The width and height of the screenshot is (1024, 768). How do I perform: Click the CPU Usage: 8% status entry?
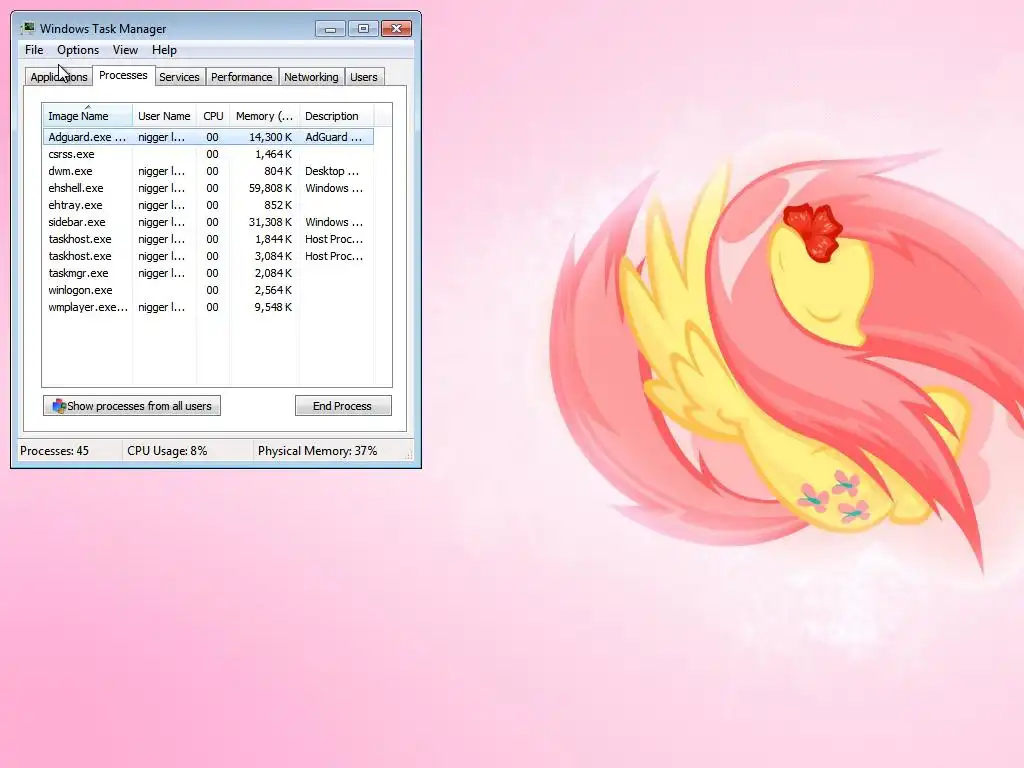tap(167, 451)
